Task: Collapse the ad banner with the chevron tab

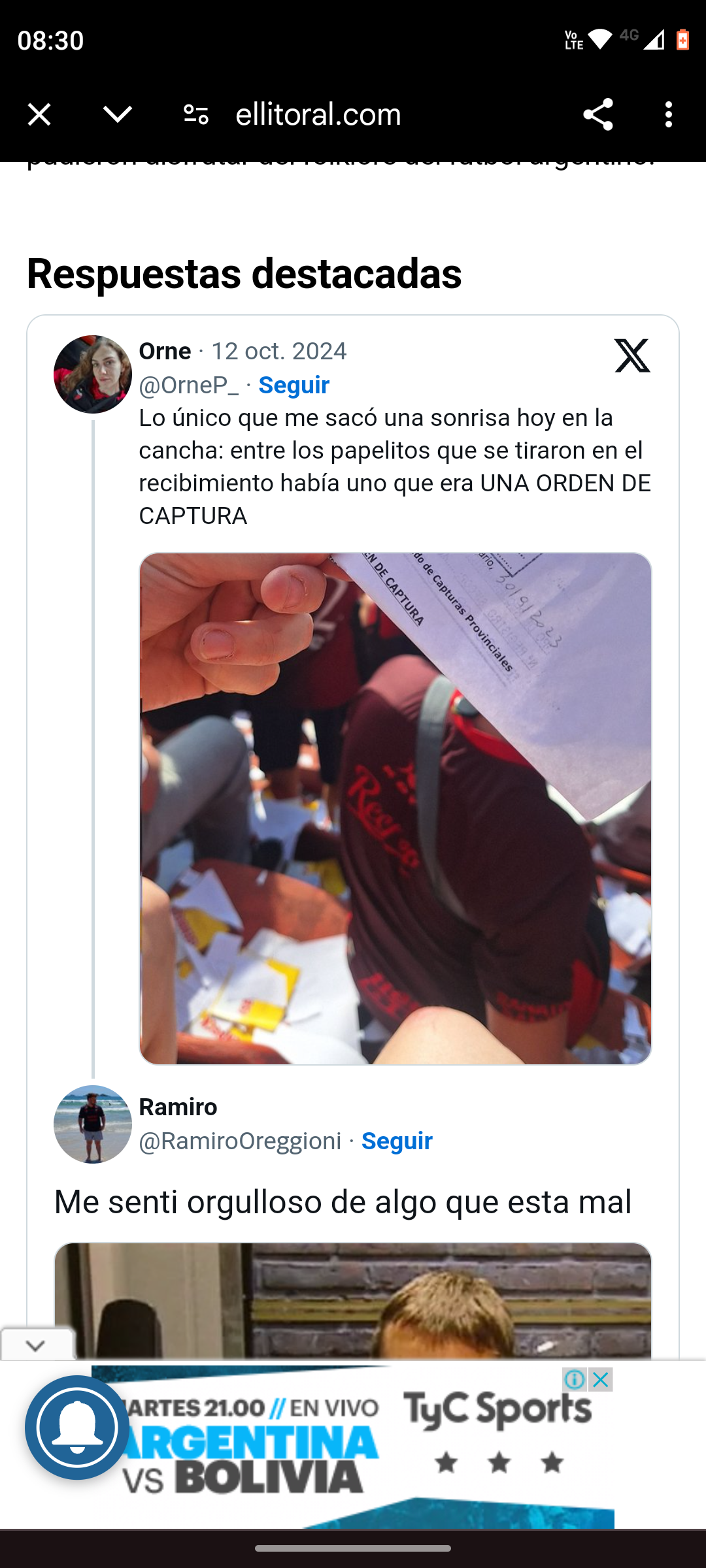Action: (x=37, y=1345)
